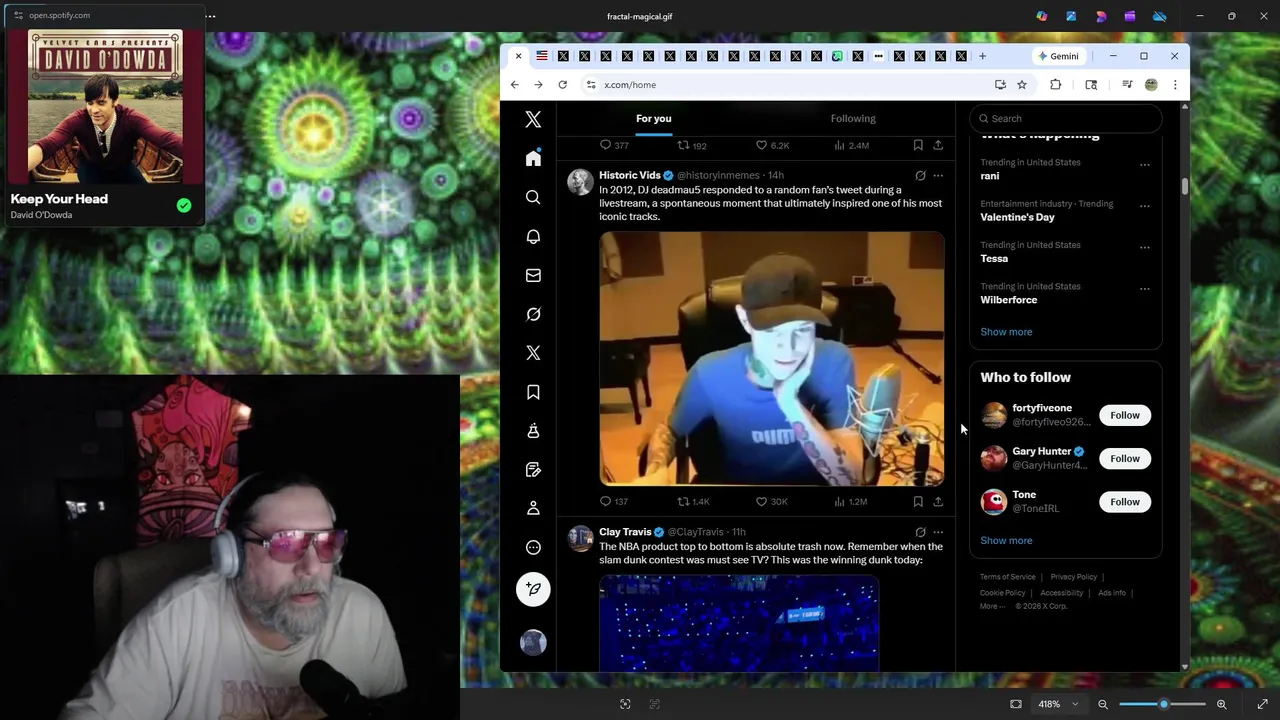Follow Gary Hunter

1125,458
